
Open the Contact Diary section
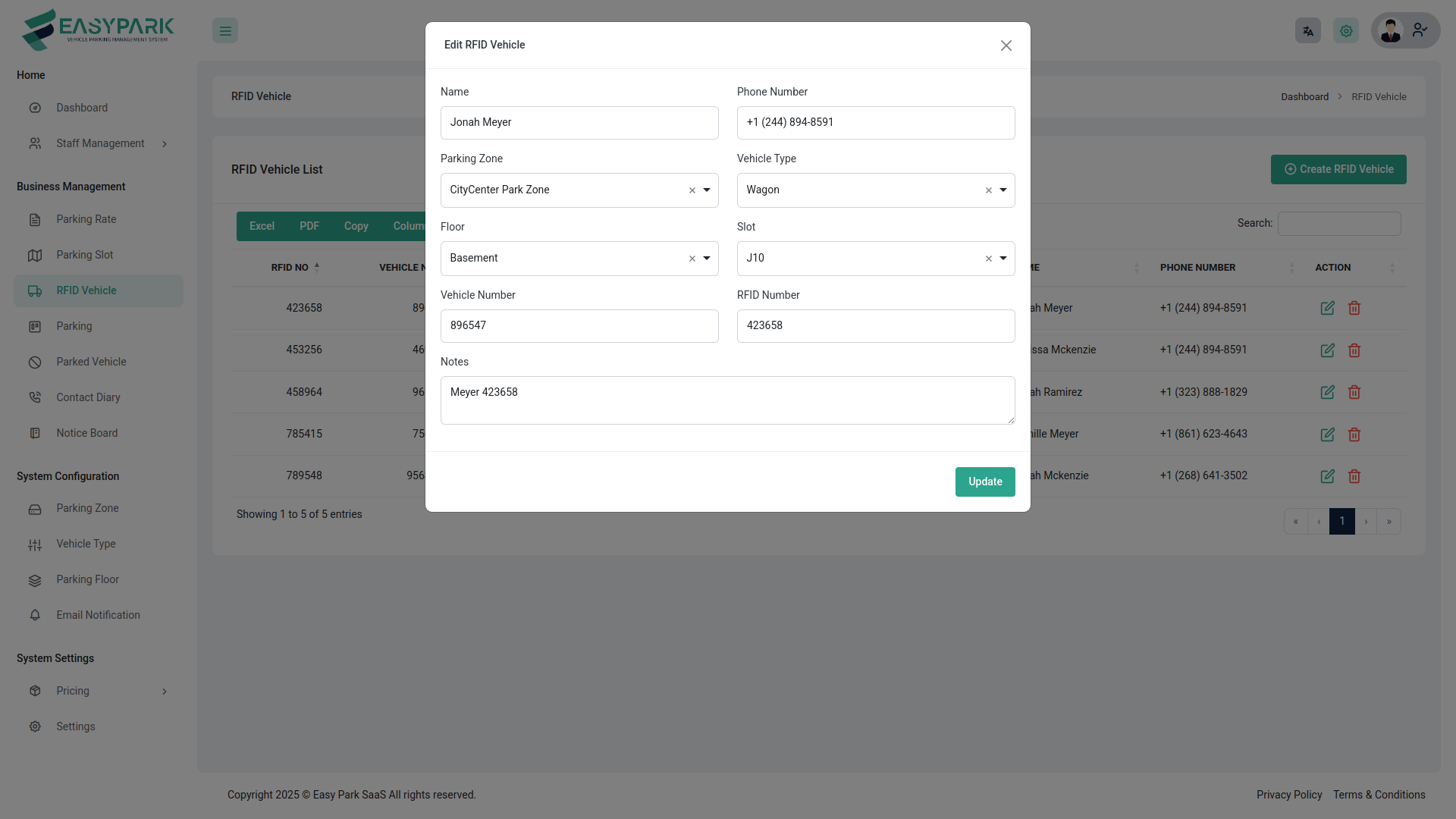click(89, 397)
